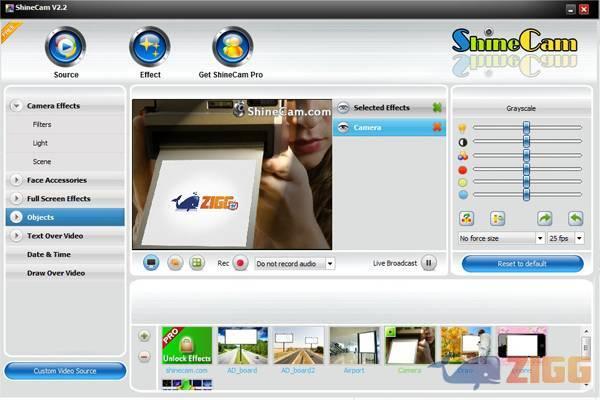Remove Camera effect with orange X
Screen dimensions: 600x400
click(x=437, y=127)
